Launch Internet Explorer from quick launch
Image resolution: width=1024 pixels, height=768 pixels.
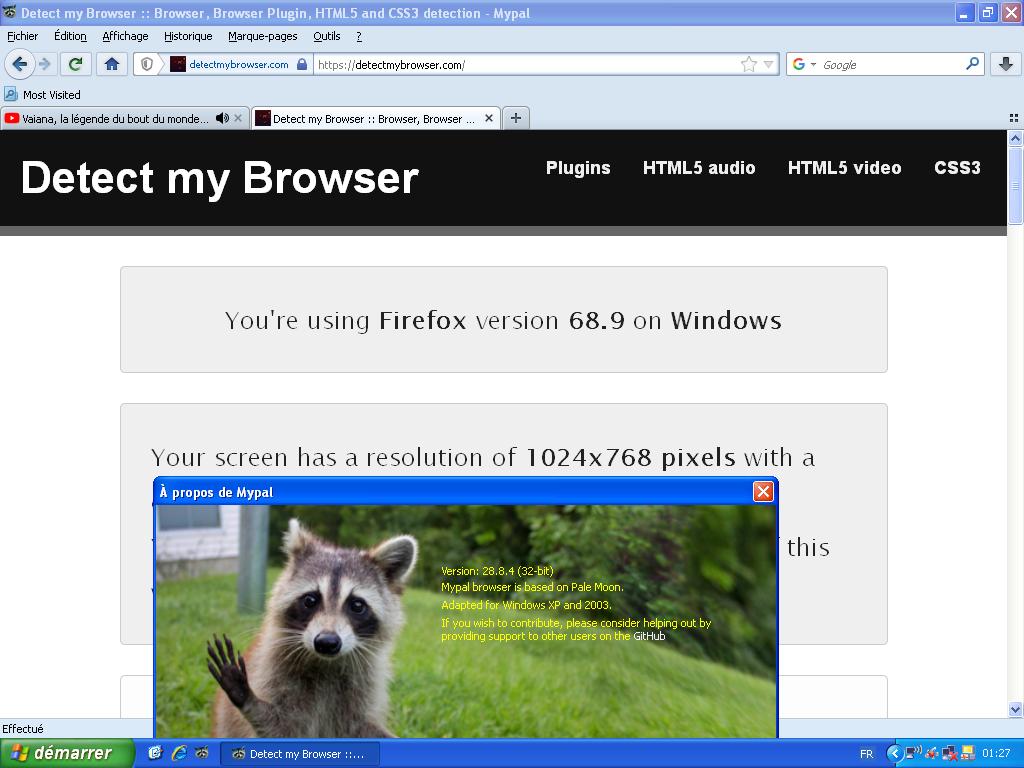click(178, 753)
